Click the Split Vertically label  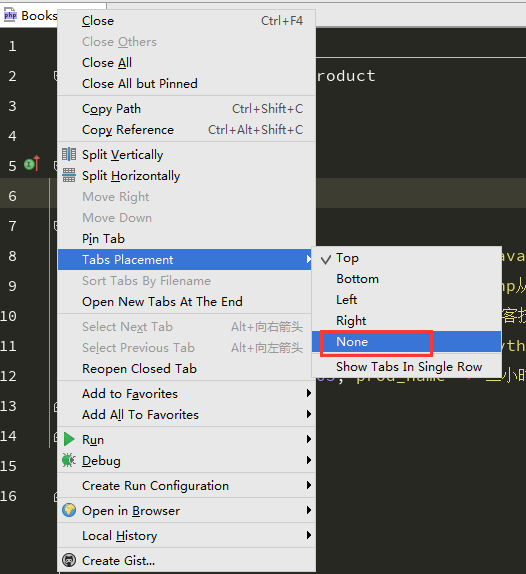pyautogui.click(x=122, y=155)
